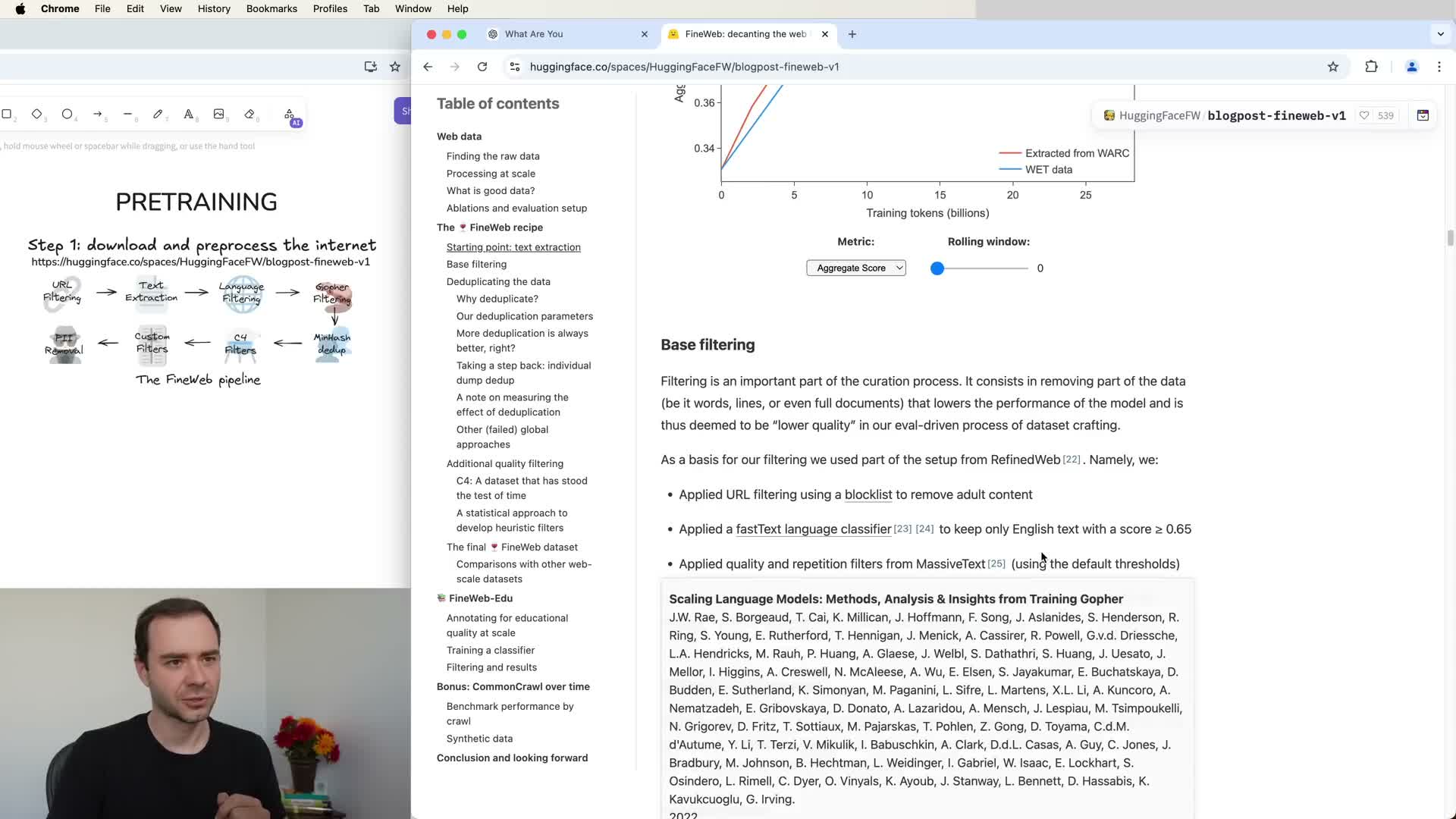This screenshot has height=819, width=1456.
Task: Reload the current page
Action: coord(482,67)
